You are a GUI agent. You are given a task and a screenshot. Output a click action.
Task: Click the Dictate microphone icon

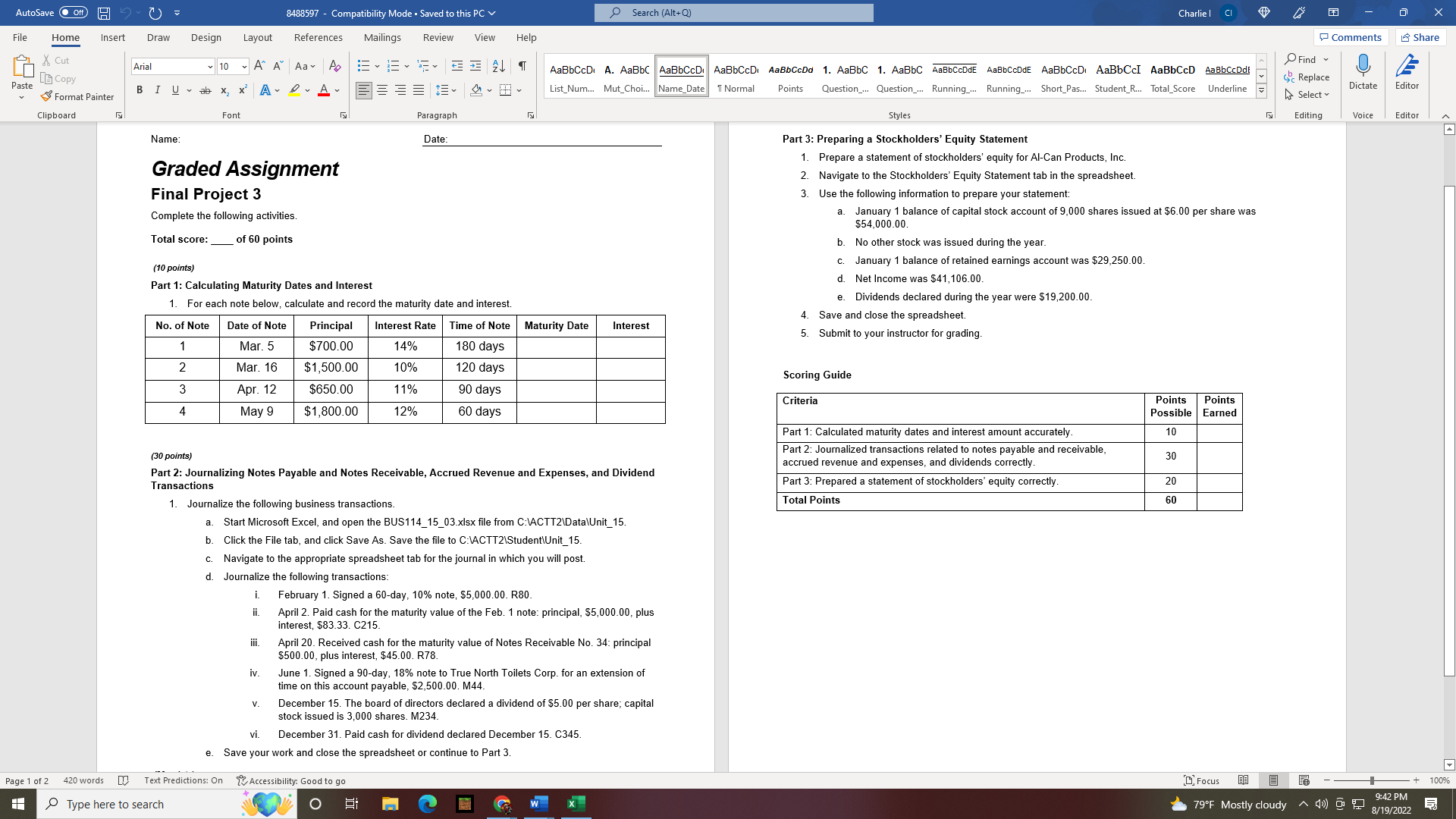pos(1363,67)
